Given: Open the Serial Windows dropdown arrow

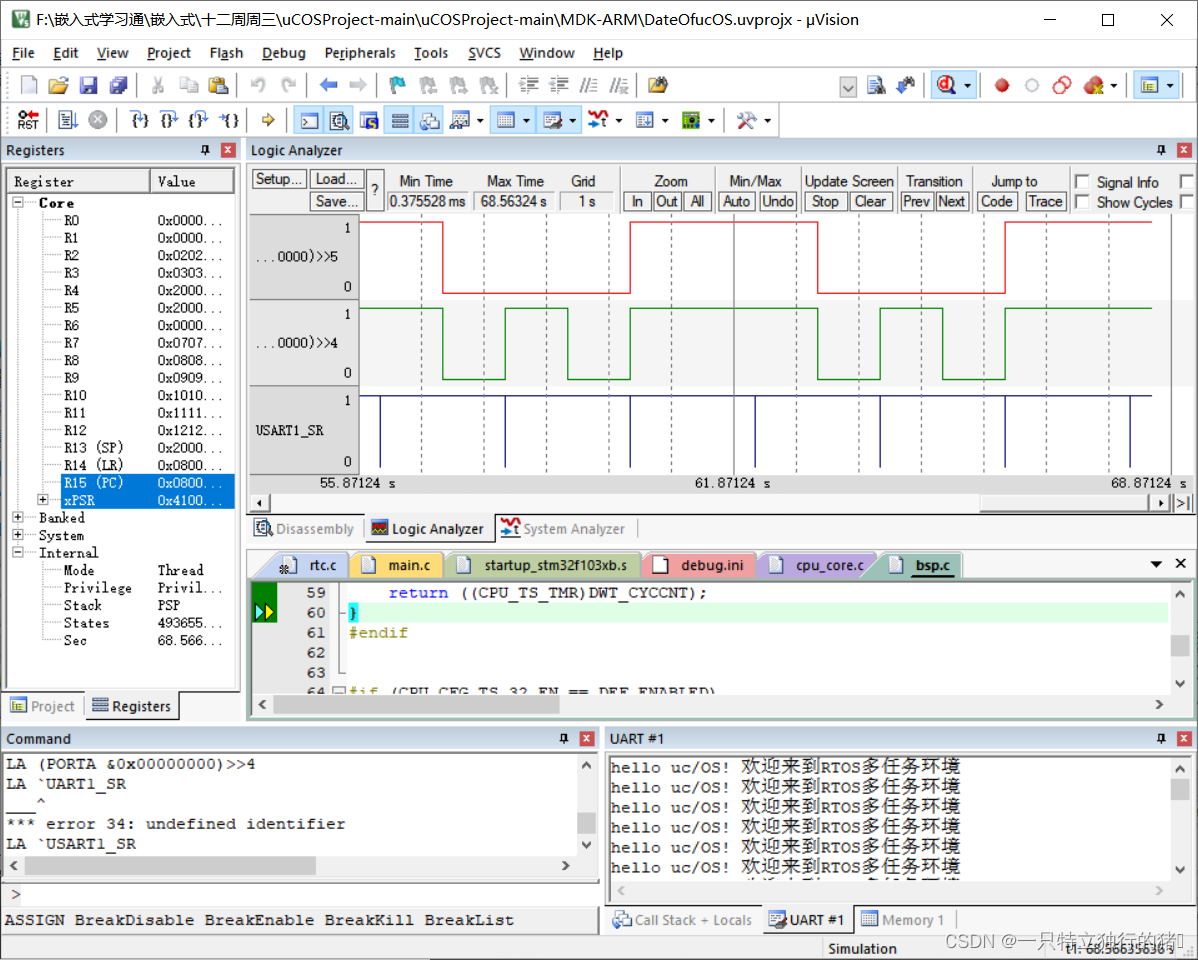Looking at the screenshot, I should click(572, 121).
